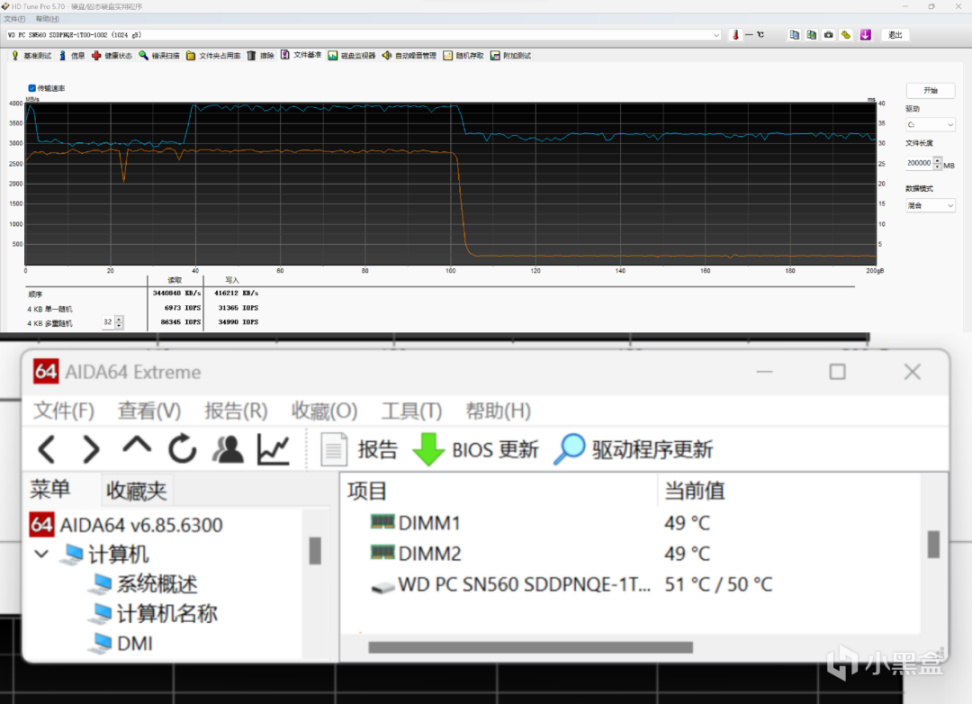Viewport: 972px width, 704px height.
Task: Click the AIDA64 line graph icon
Action: (273, 449)
